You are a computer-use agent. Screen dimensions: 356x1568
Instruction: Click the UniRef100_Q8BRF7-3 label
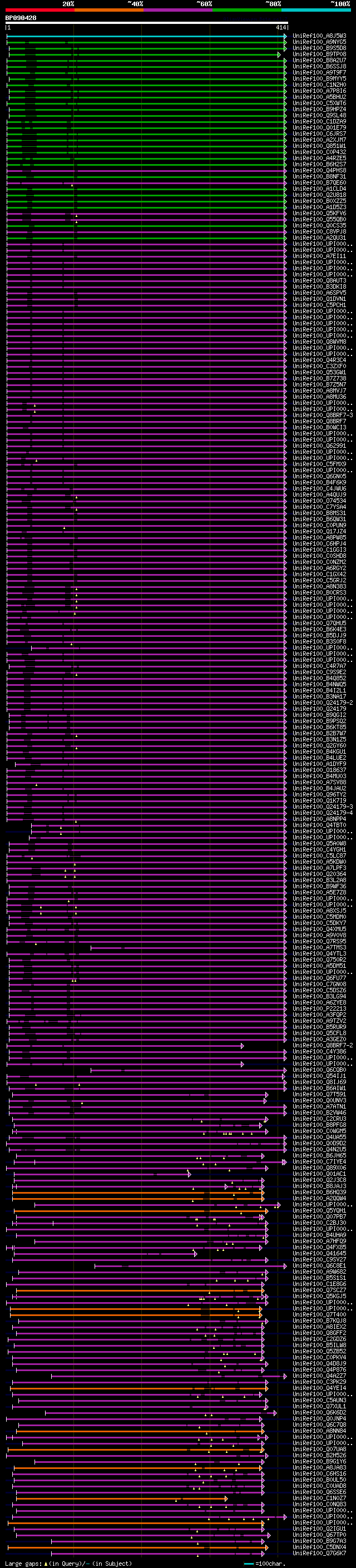tap(323, 415)
